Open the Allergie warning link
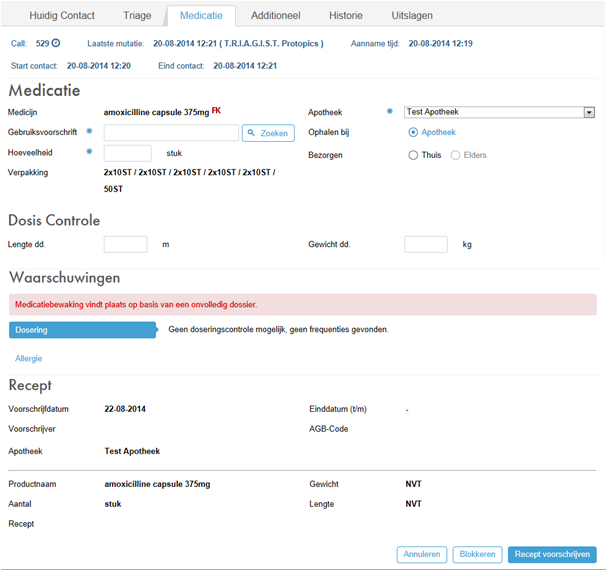Image resolution: width=610 pixels, height=574 pixels. click(28, 358)
